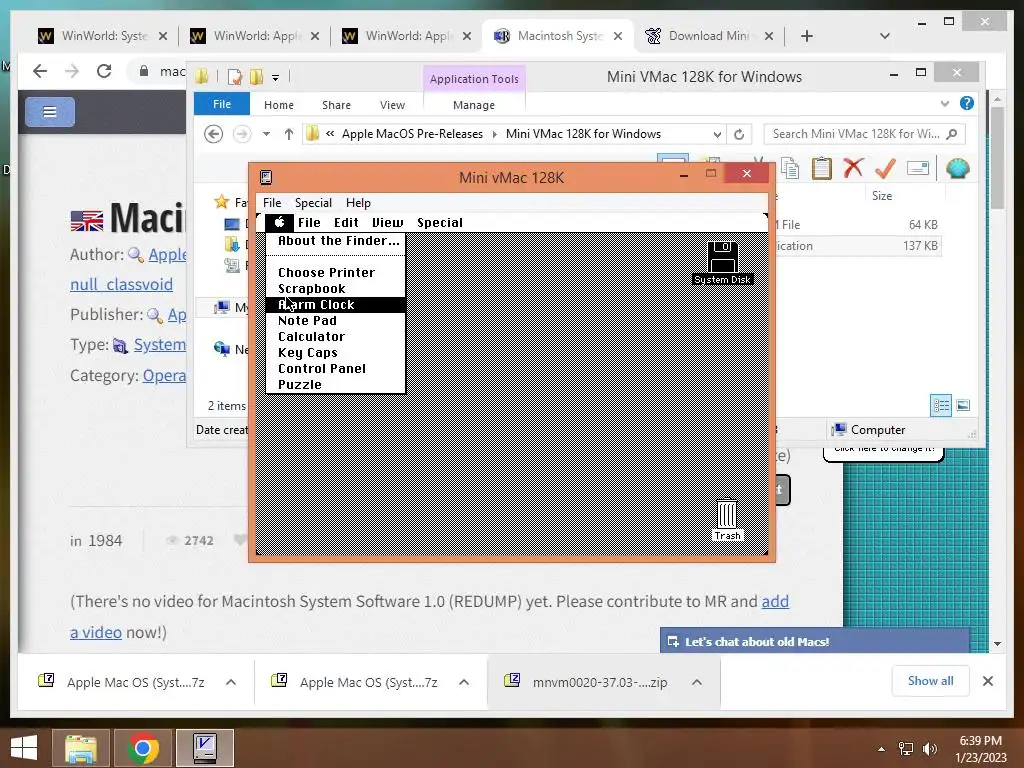
Task: Show hidden tray icons arrow
Action: point(882,749)
